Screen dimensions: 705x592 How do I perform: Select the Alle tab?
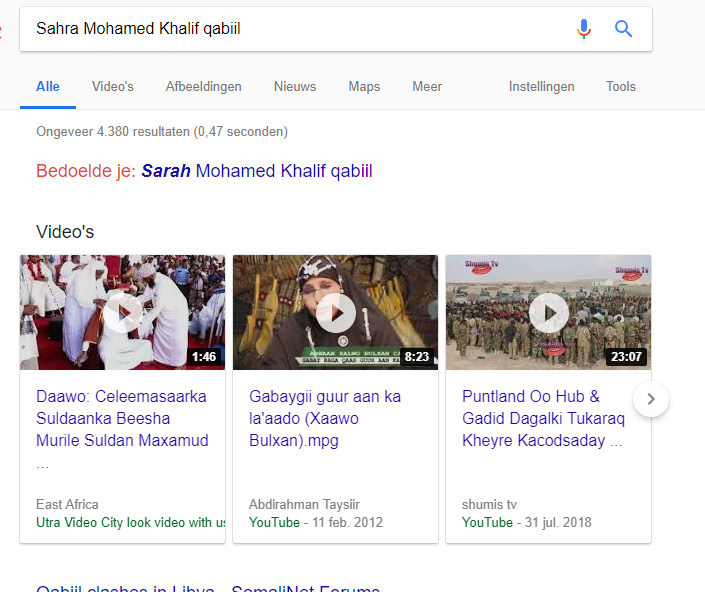[x=48, y=86]
